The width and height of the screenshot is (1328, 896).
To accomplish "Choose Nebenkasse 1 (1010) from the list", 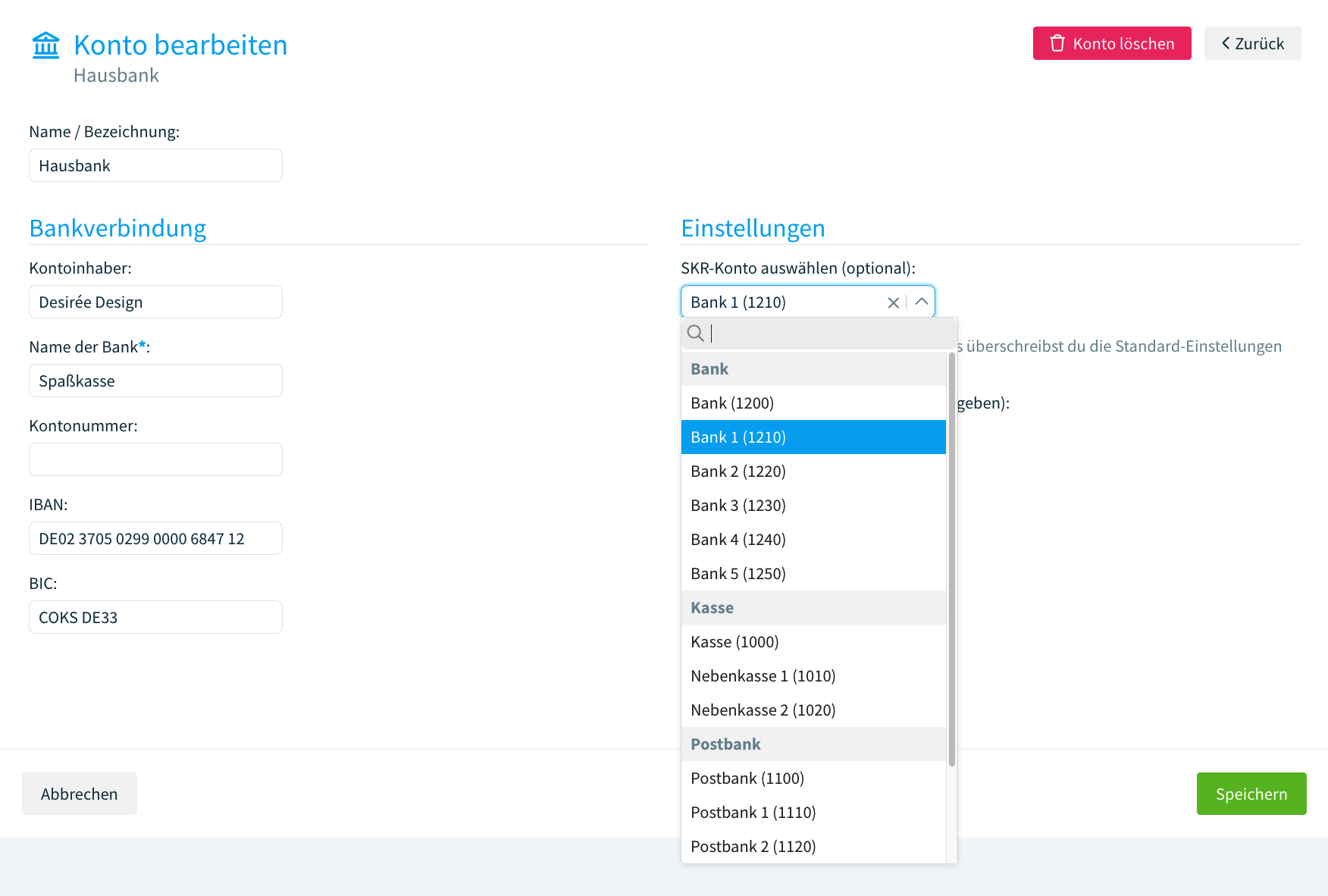I will (763, 675).
